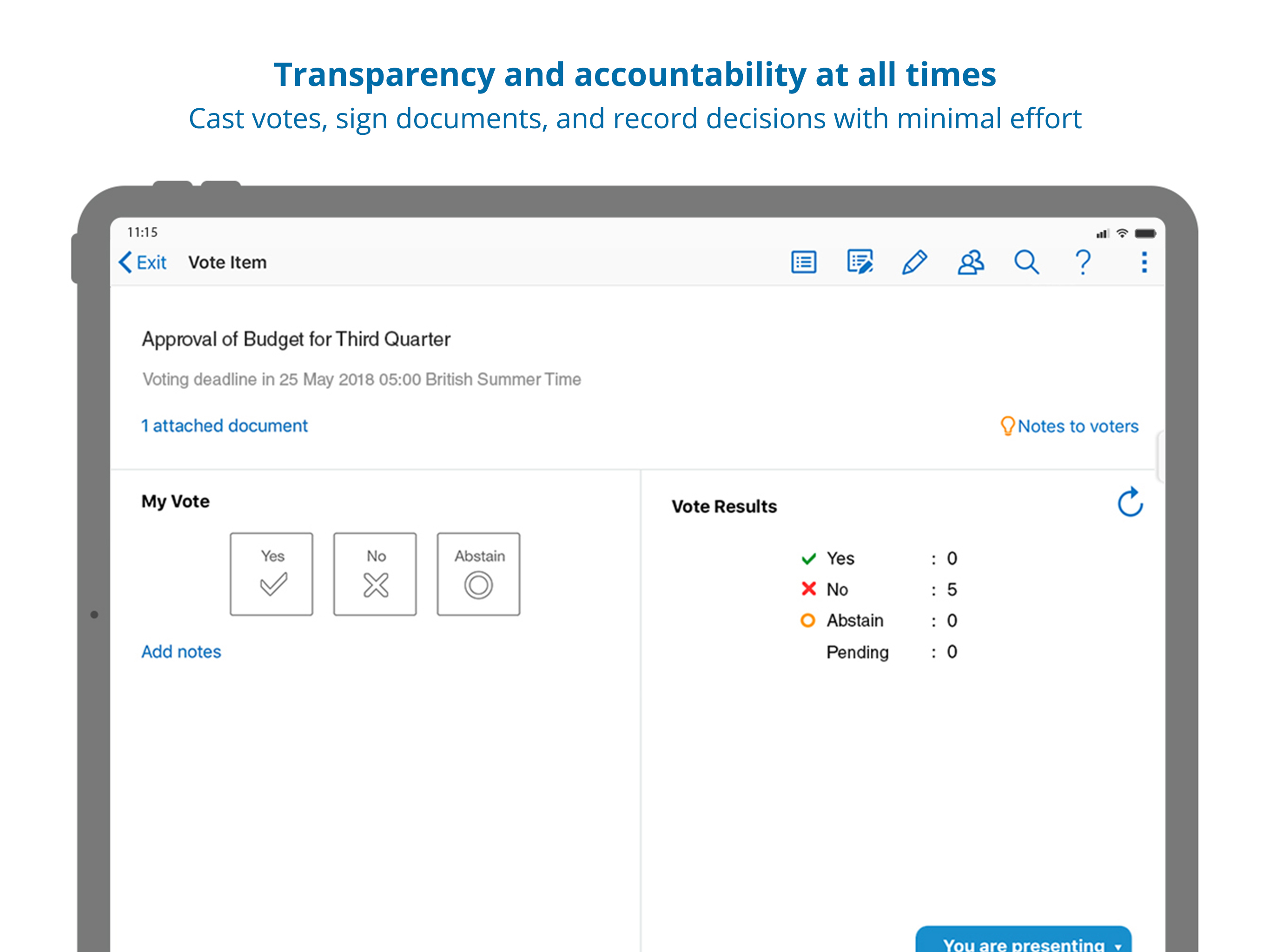The height and width of the screenshot is (952, 1270).
Task: Tap the Wi-Fi status icon
Action: point(1123,233)
